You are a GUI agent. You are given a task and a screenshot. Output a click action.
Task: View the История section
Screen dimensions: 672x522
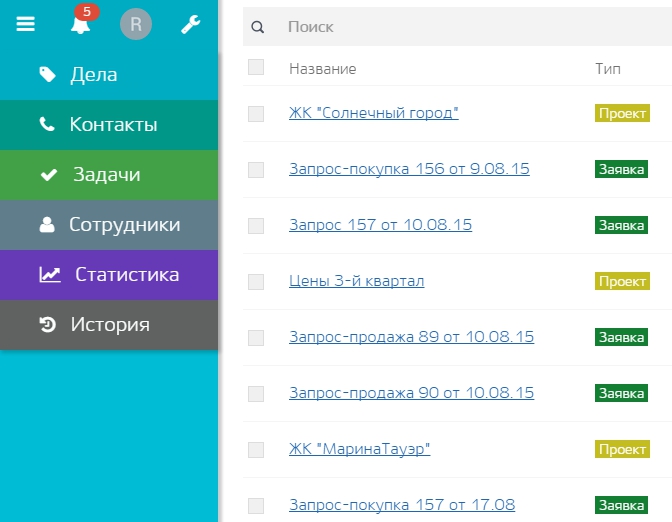tap(109, 325)
